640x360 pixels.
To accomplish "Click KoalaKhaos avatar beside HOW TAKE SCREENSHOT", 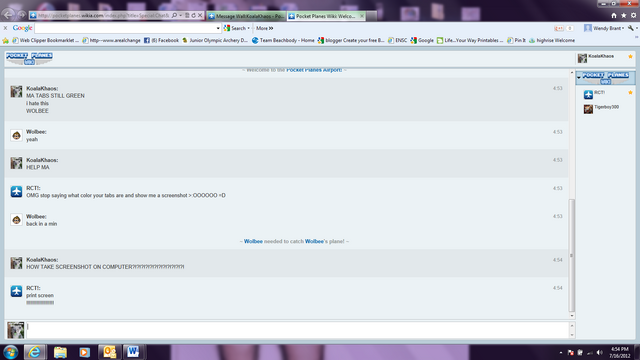I will tap(16, 263).
